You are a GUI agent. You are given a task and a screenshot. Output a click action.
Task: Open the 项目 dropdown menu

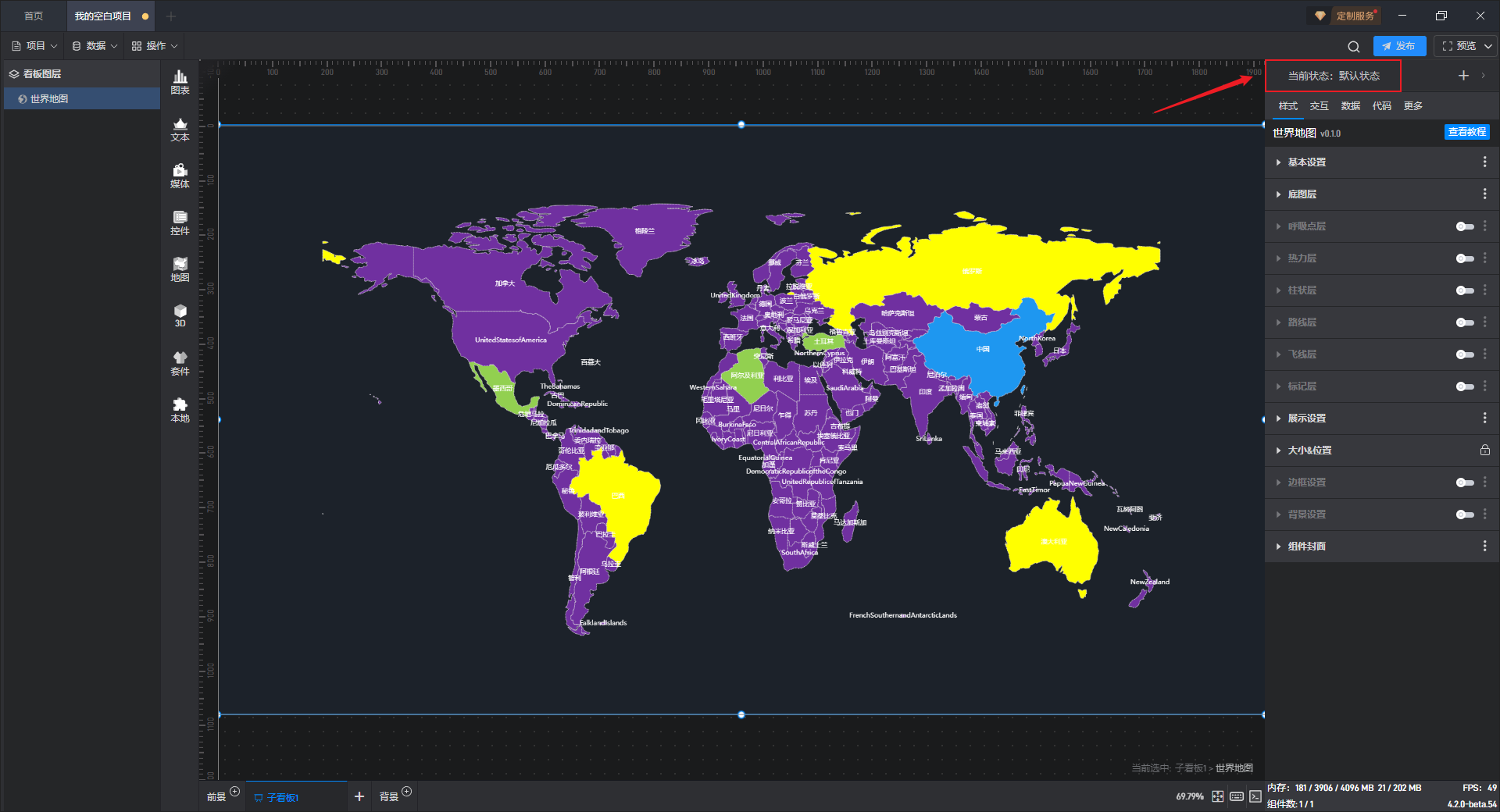point(35,46)
